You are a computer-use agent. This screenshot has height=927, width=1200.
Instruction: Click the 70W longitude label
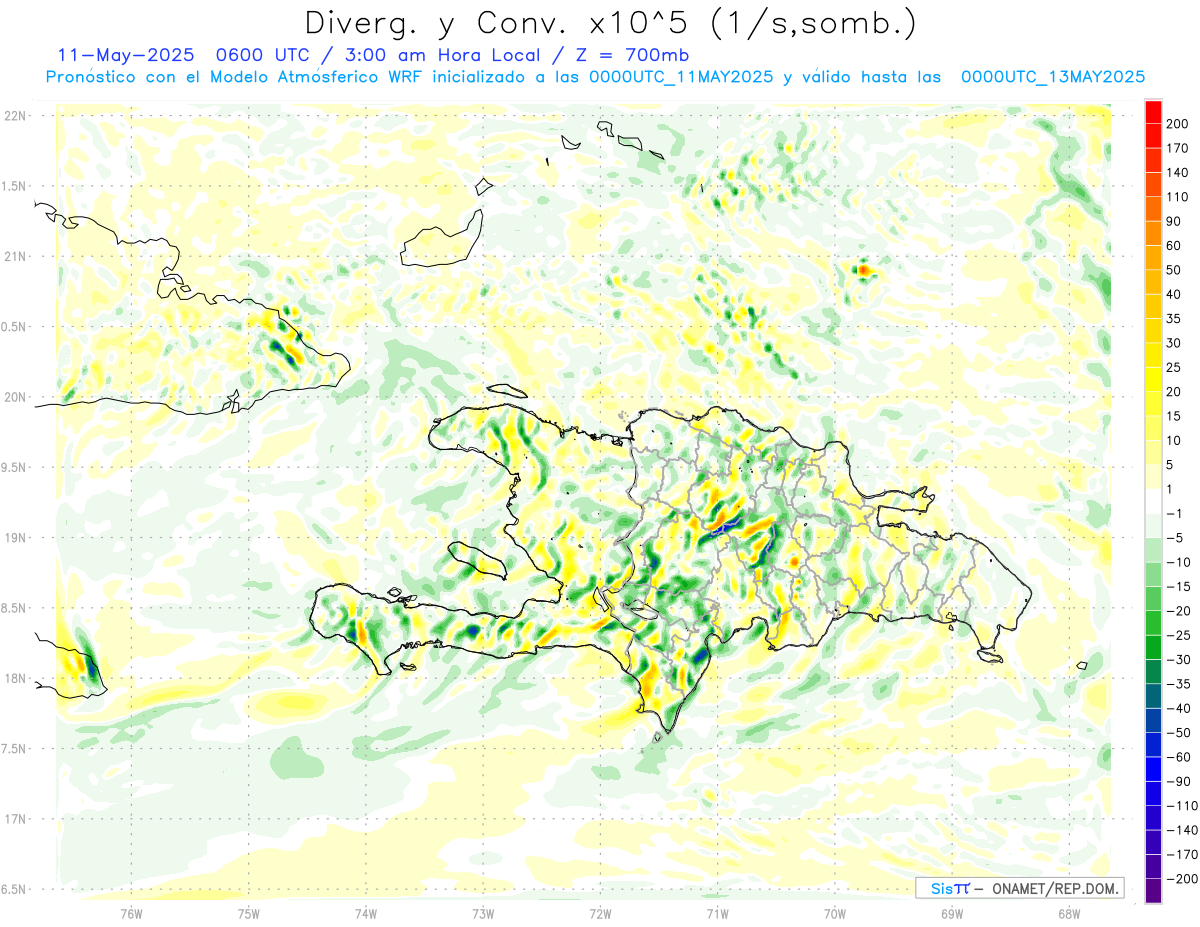click(834, 912)
